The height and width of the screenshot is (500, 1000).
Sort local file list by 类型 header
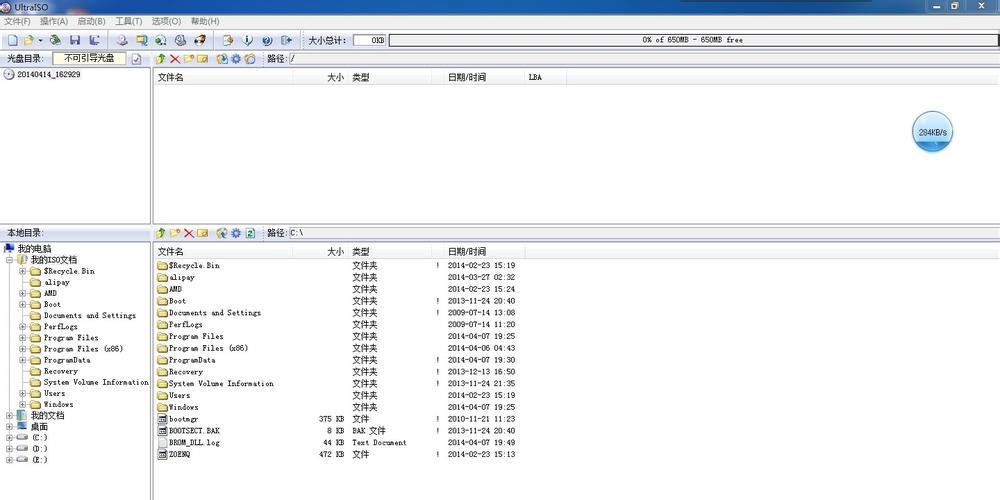pyautogui.click(x=390, y=252)
